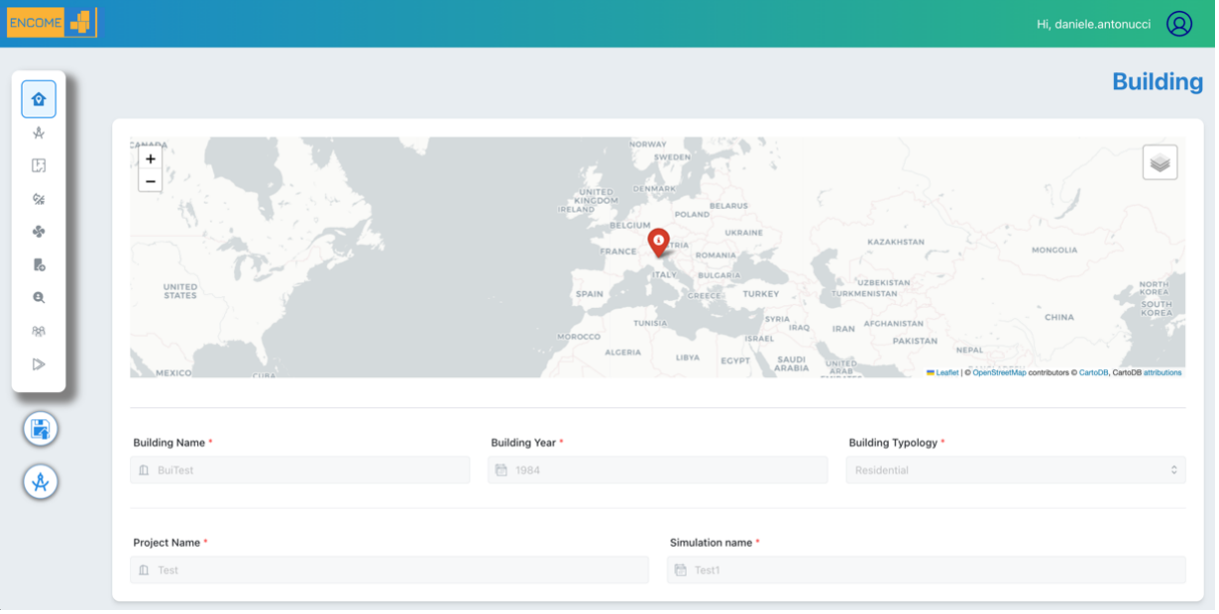Open the floor plan sidebar icon

click(39, 166)
